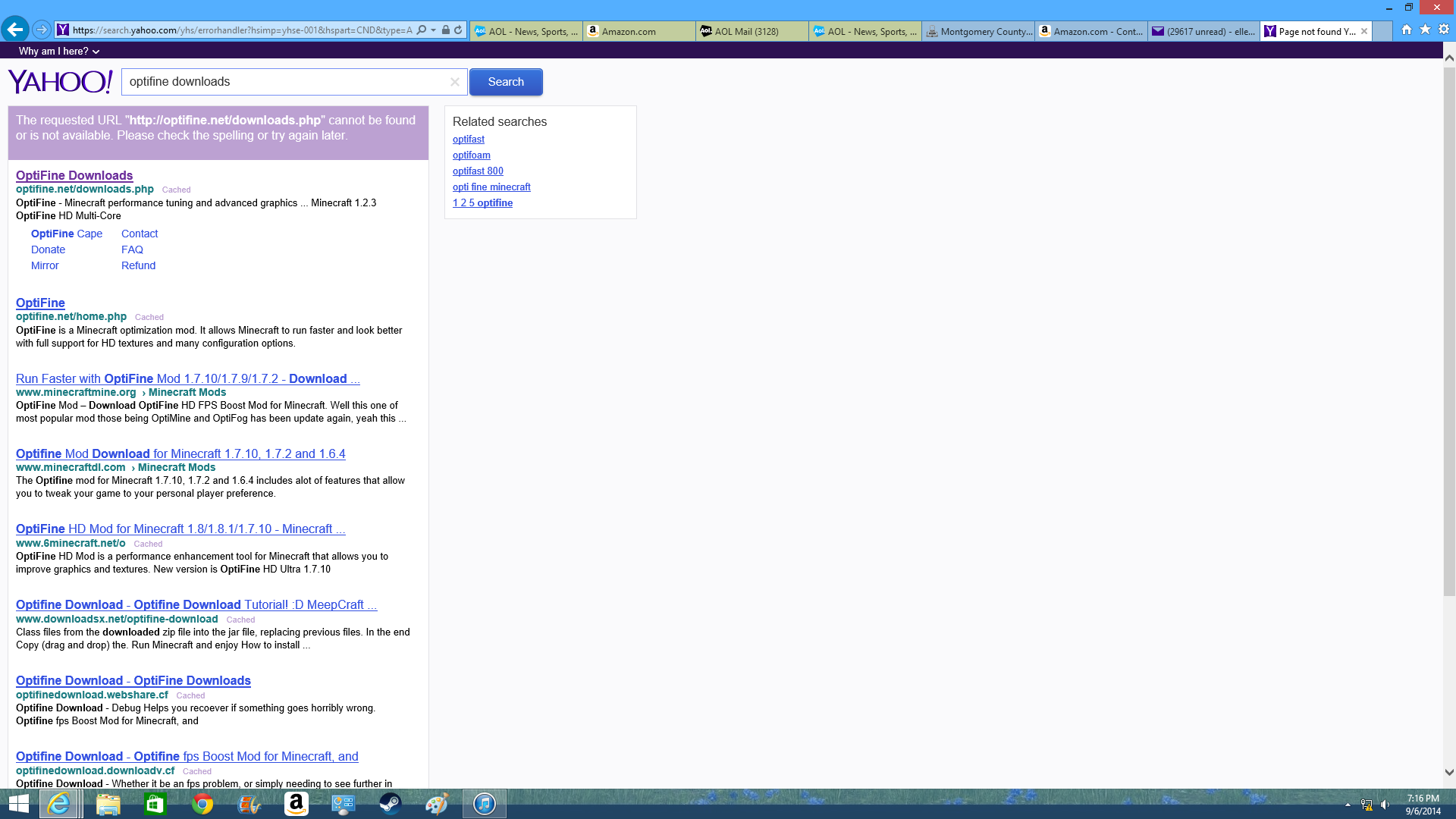
Task: Open File Explorer from the taskbar
Action: (x=108, y=804)
